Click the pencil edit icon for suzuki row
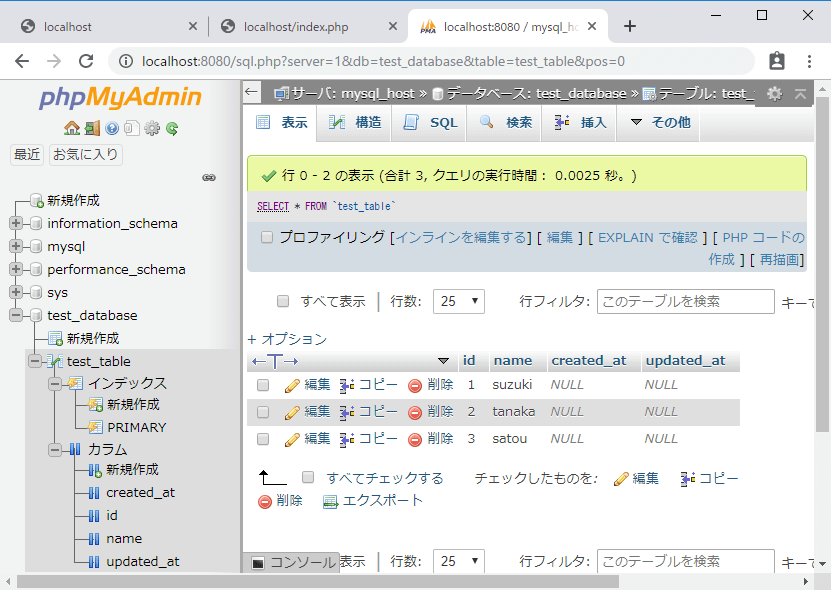 click(x=292, y=385)
